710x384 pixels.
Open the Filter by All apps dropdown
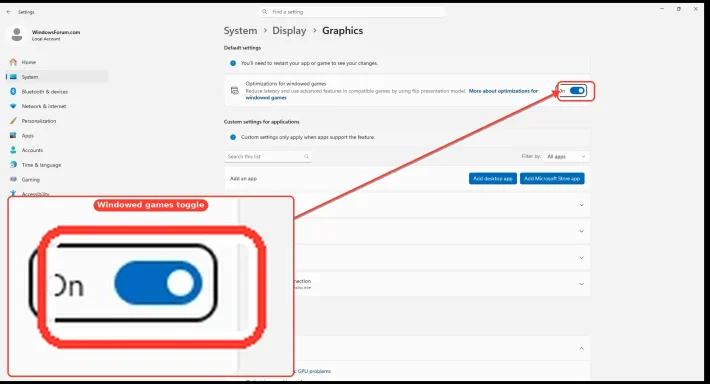coord(566,157)
